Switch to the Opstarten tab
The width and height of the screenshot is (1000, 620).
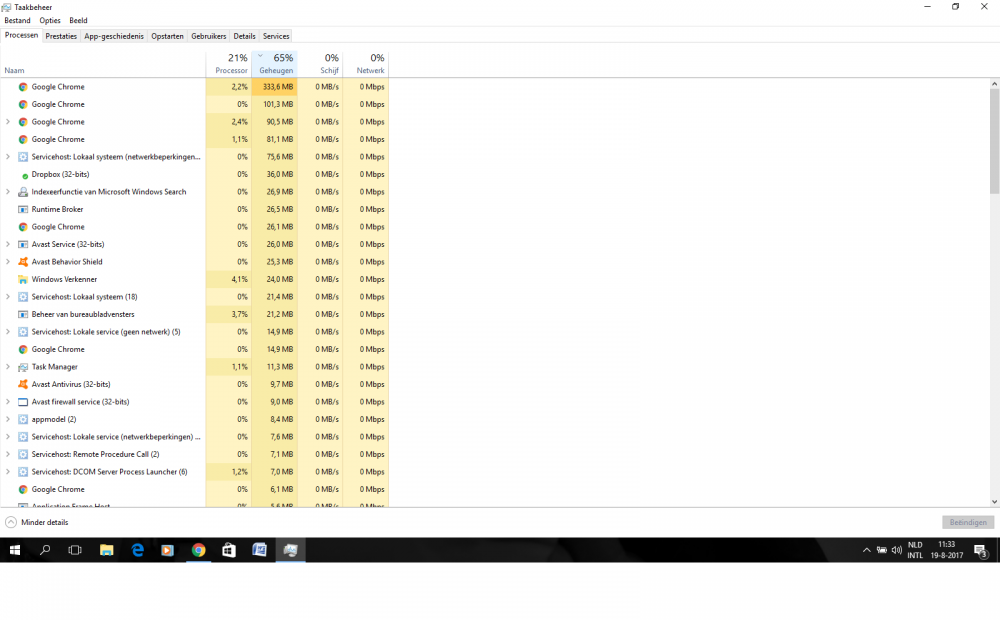[167, 36]
